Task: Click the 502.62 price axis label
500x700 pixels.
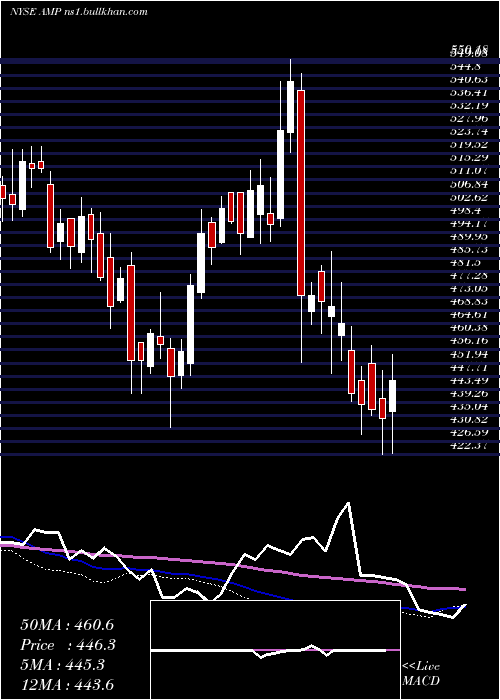Action: click(x=469, y=197)
